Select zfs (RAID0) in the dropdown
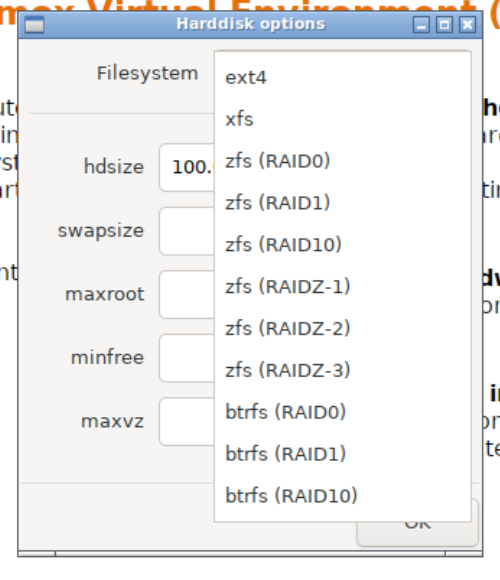The width and height of the screenshot is (500, 580). tap(342, 161)
